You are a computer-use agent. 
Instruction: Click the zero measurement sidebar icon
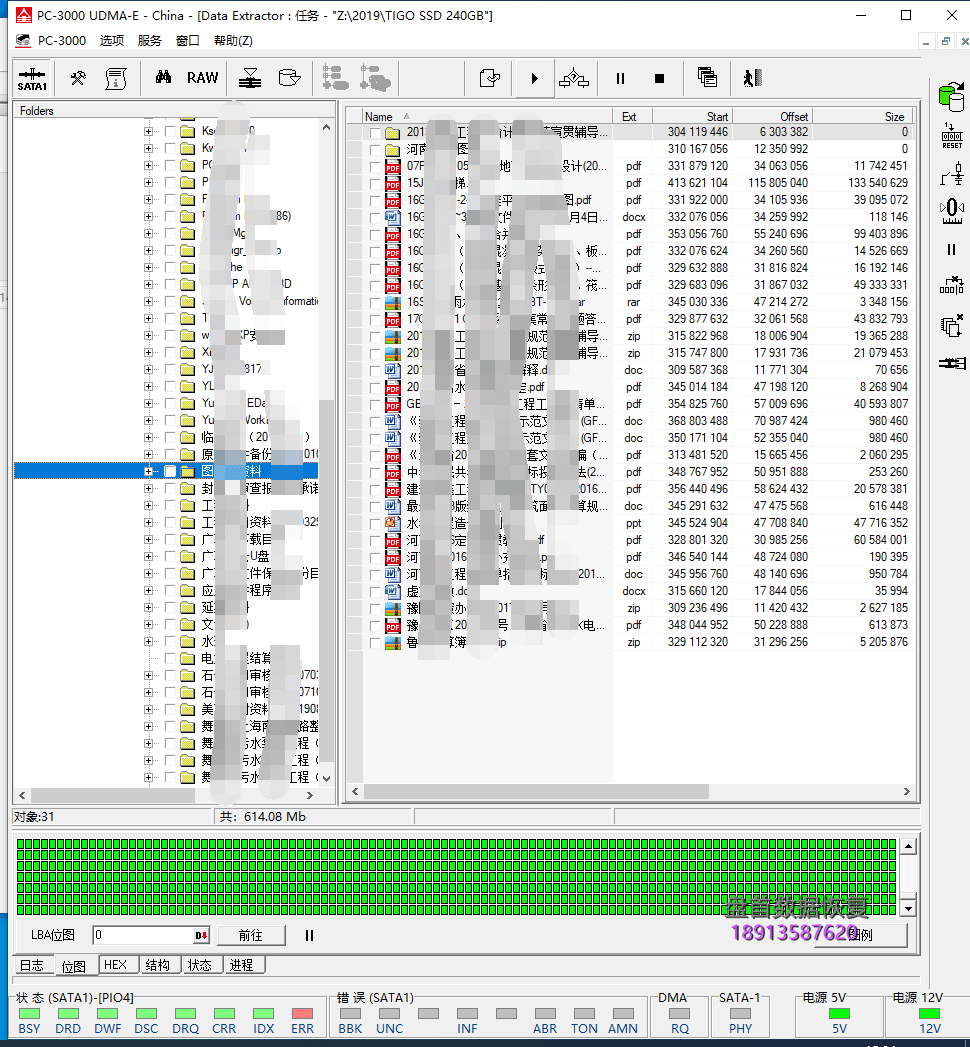(952, 212)
